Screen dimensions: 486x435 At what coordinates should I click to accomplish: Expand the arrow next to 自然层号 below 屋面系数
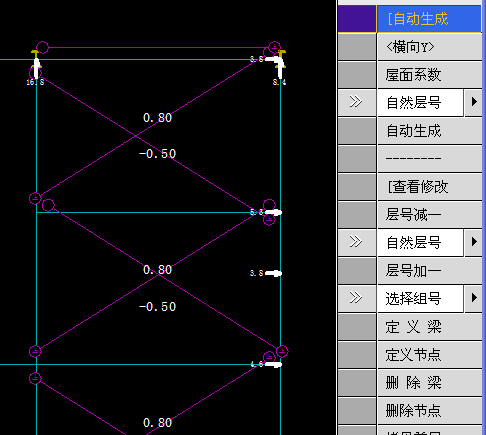[473, 102]
